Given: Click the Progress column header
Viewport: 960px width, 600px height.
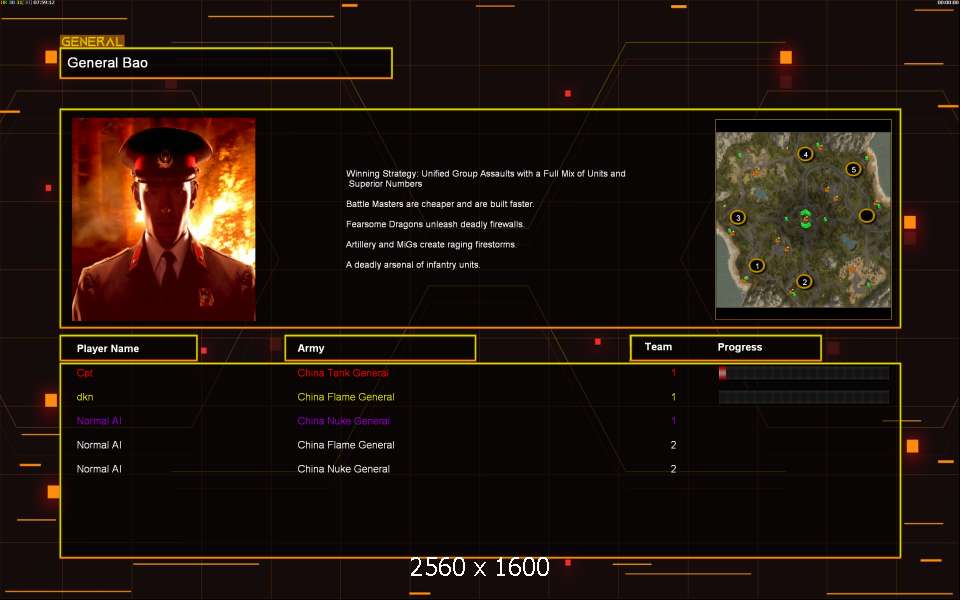Looking at the screenshot, I should [740, 347].
